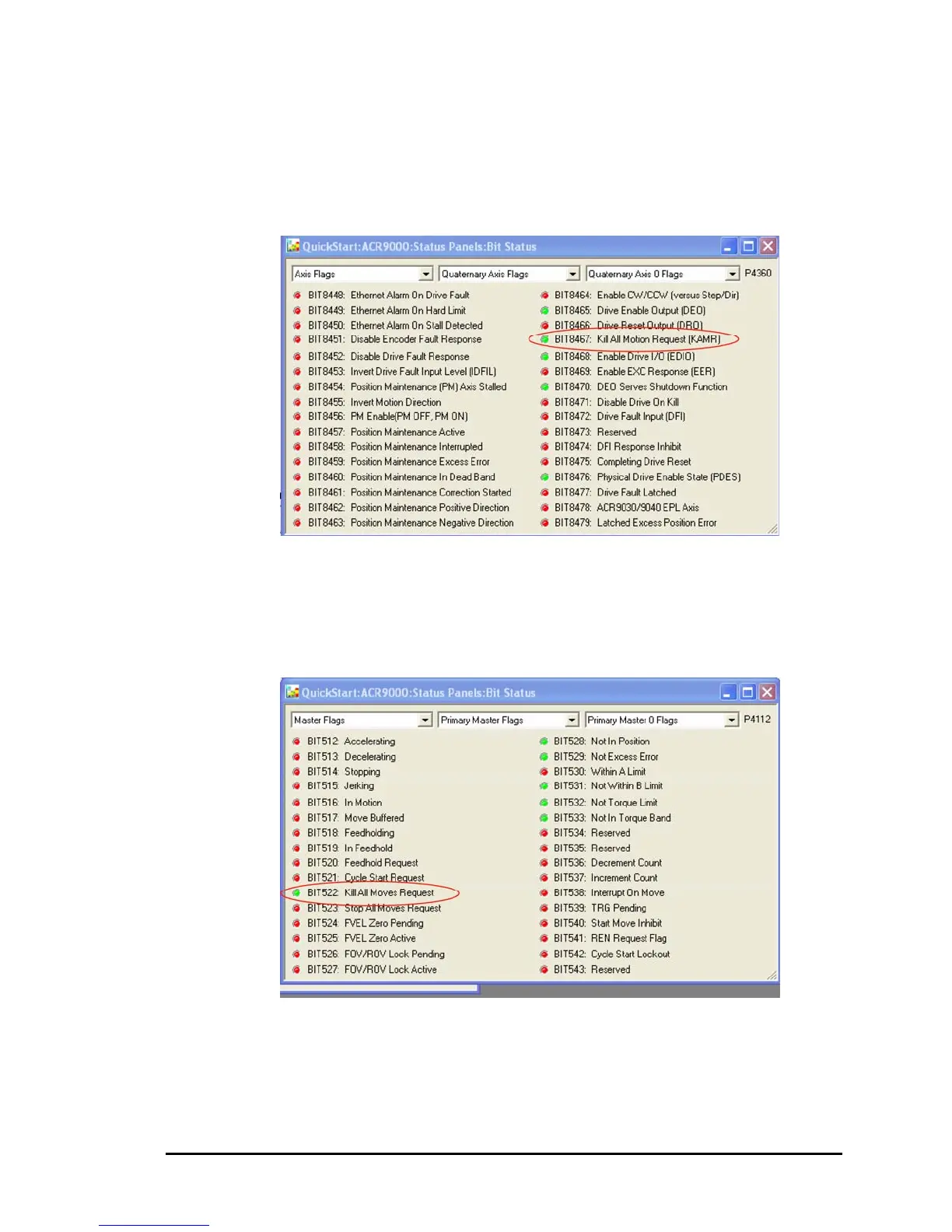Click red LED for BIT518 Feedholding

point(296,832)
